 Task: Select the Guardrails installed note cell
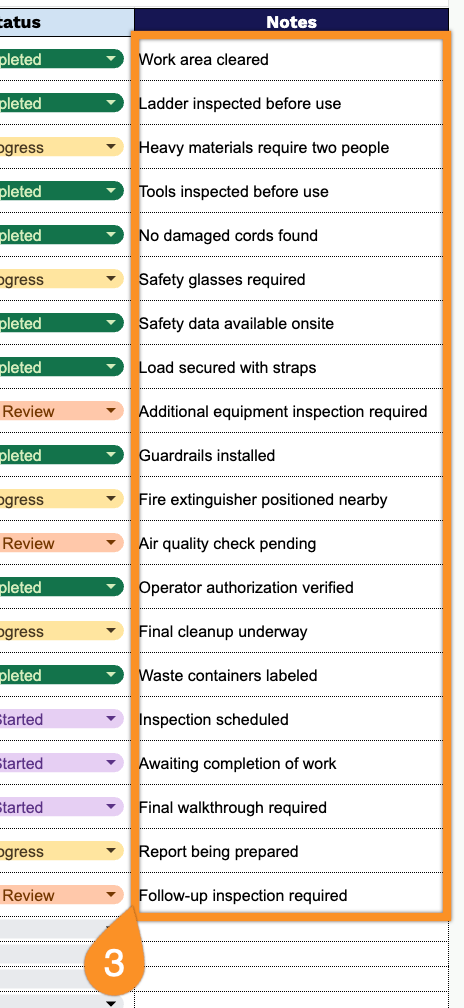(x=289, y=455)
